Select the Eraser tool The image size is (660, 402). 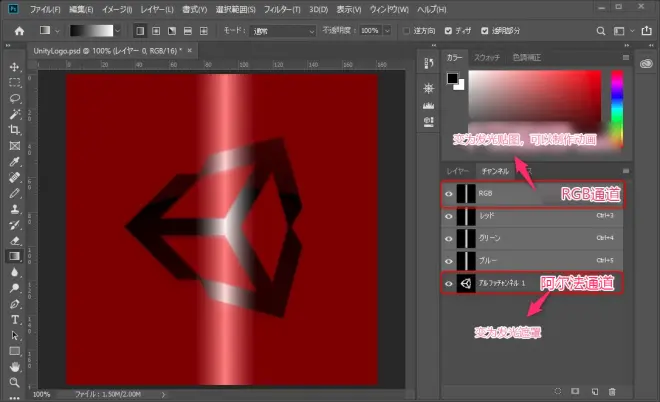tap(15, 240)
